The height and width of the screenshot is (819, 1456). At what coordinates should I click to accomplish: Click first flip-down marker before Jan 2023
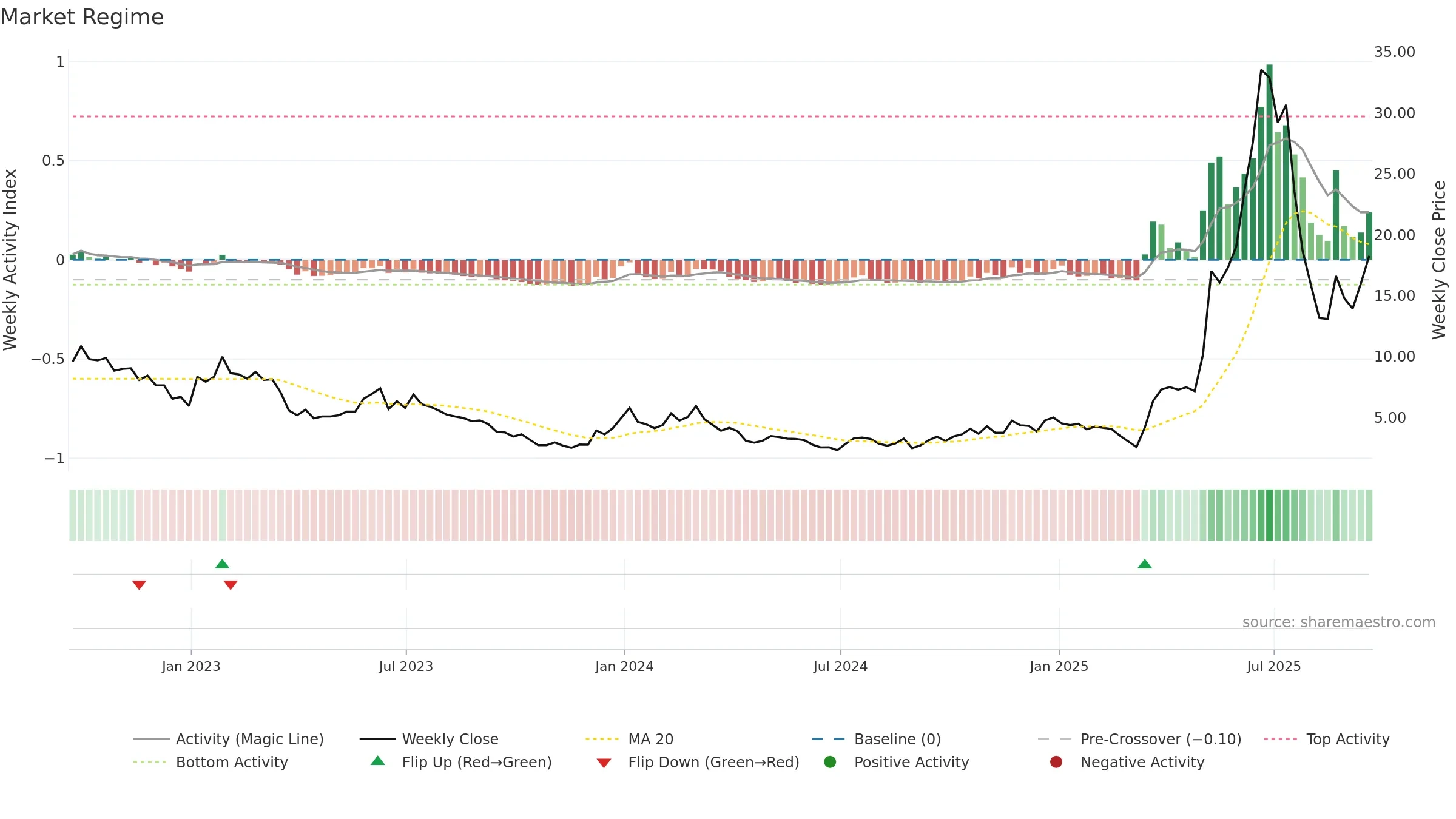pyautogui.click(x=139, y=585)
